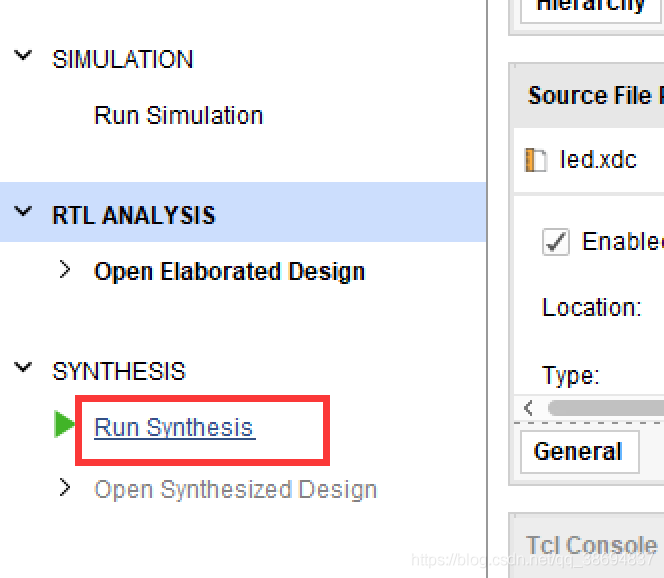Click the horizontal scrollbar left arrow
The width and height of the screenshot is (664, 578).
528,408
